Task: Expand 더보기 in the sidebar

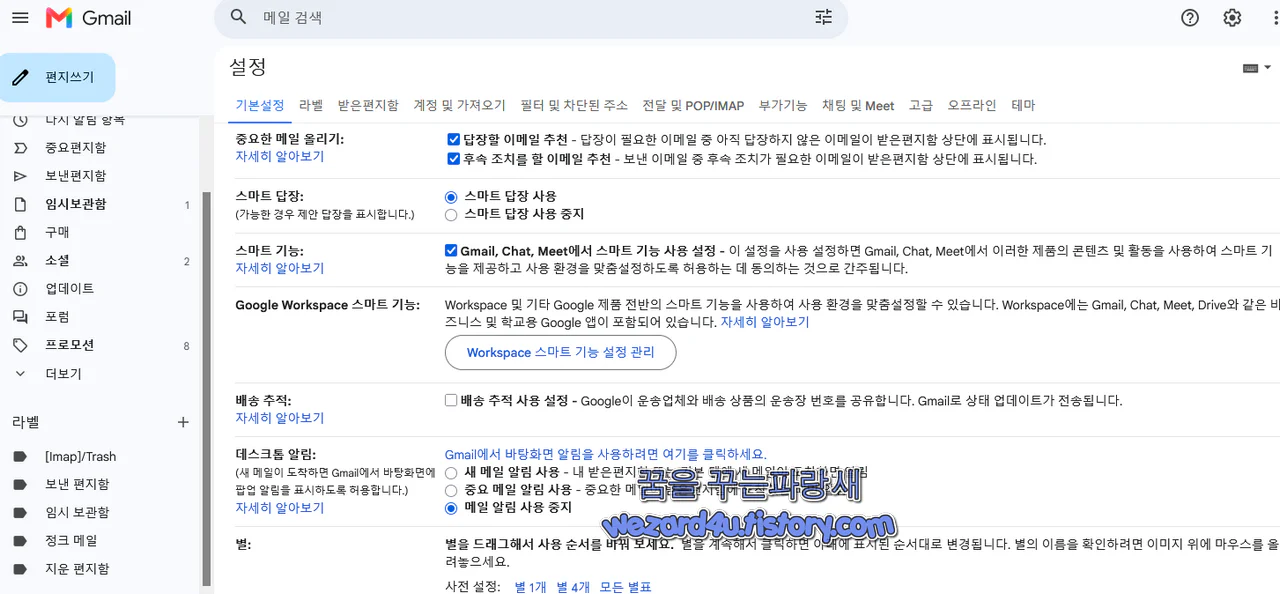Action: (63, 374)
